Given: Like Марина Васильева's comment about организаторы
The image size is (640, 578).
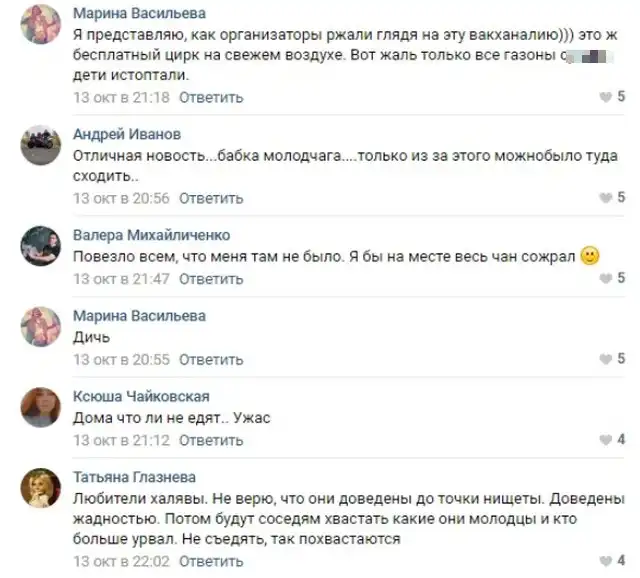Looking at the screenshot, I should coord(606,97).
